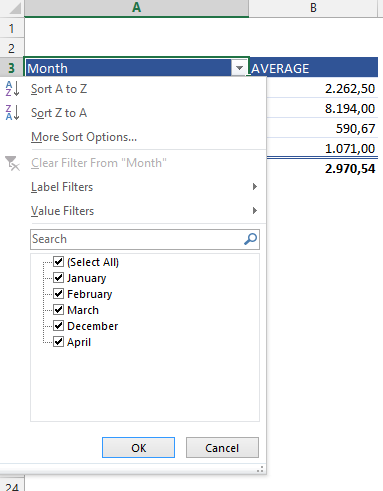Viewport: 383px width, 491px height.
Task: Click the search magnifier icon
Action: point(250,239)
